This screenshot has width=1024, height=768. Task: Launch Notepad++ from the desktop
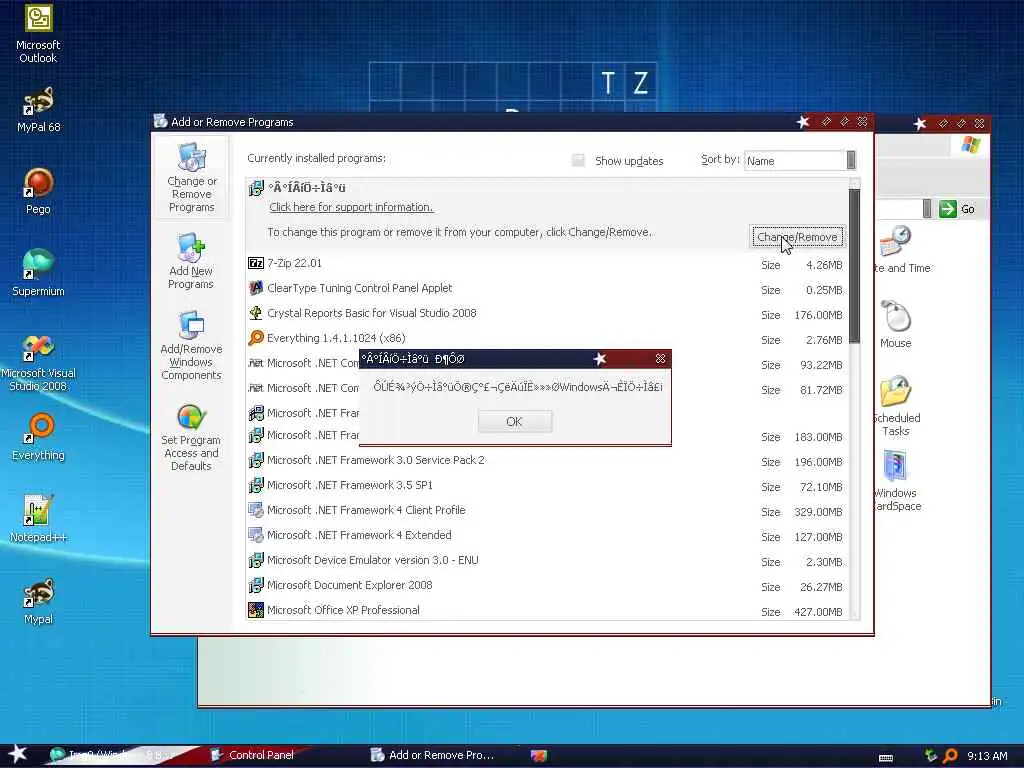tap(38, 519)
